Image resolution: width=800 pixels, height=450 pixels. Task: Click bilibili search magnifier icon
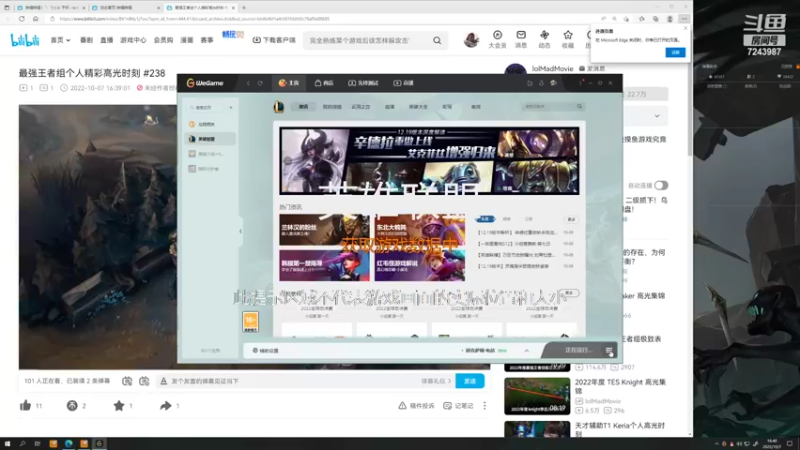(x=437, y=40)
